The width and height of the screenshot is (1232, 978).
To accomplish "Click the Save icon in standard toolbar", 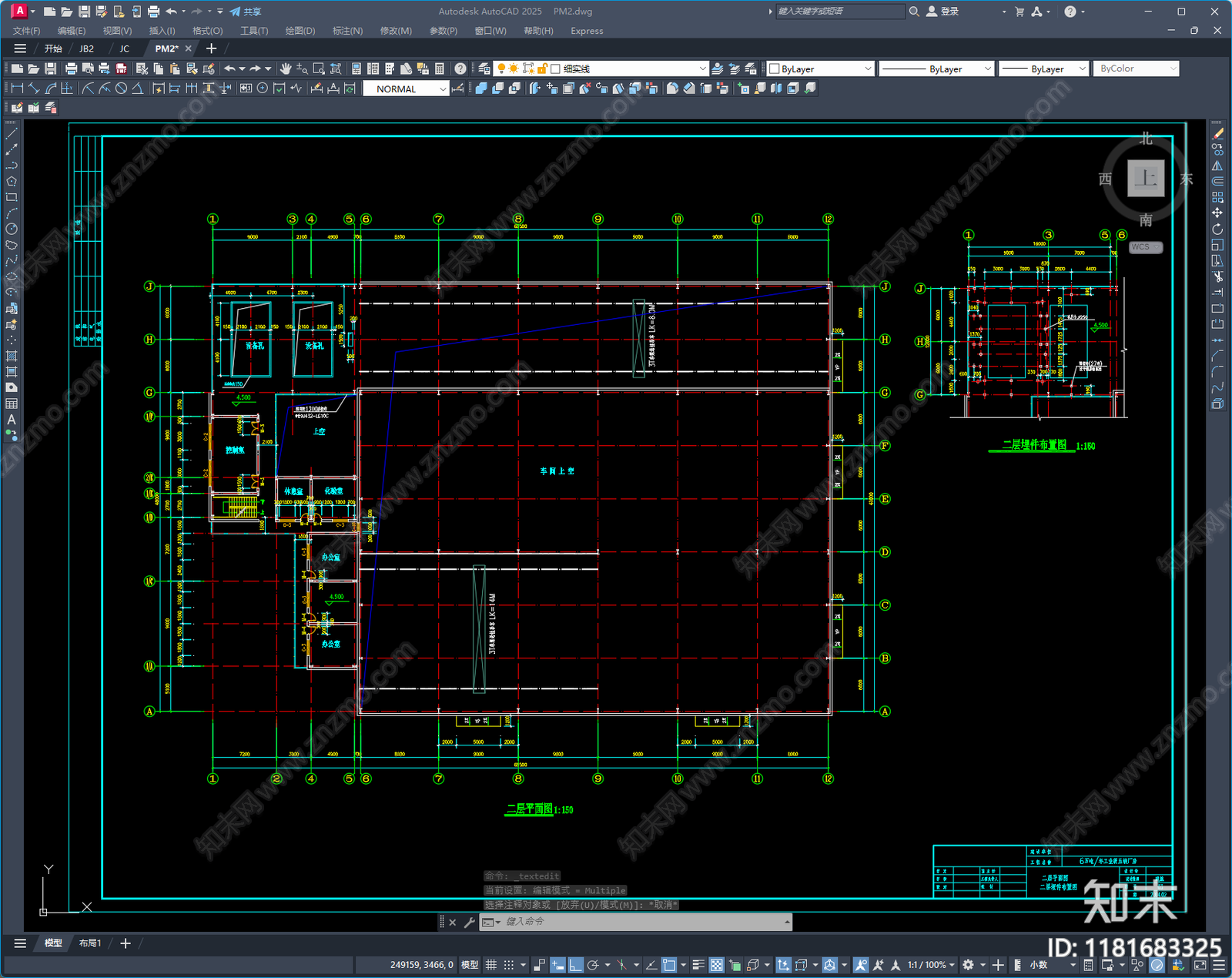I will [x=51, y=69].
